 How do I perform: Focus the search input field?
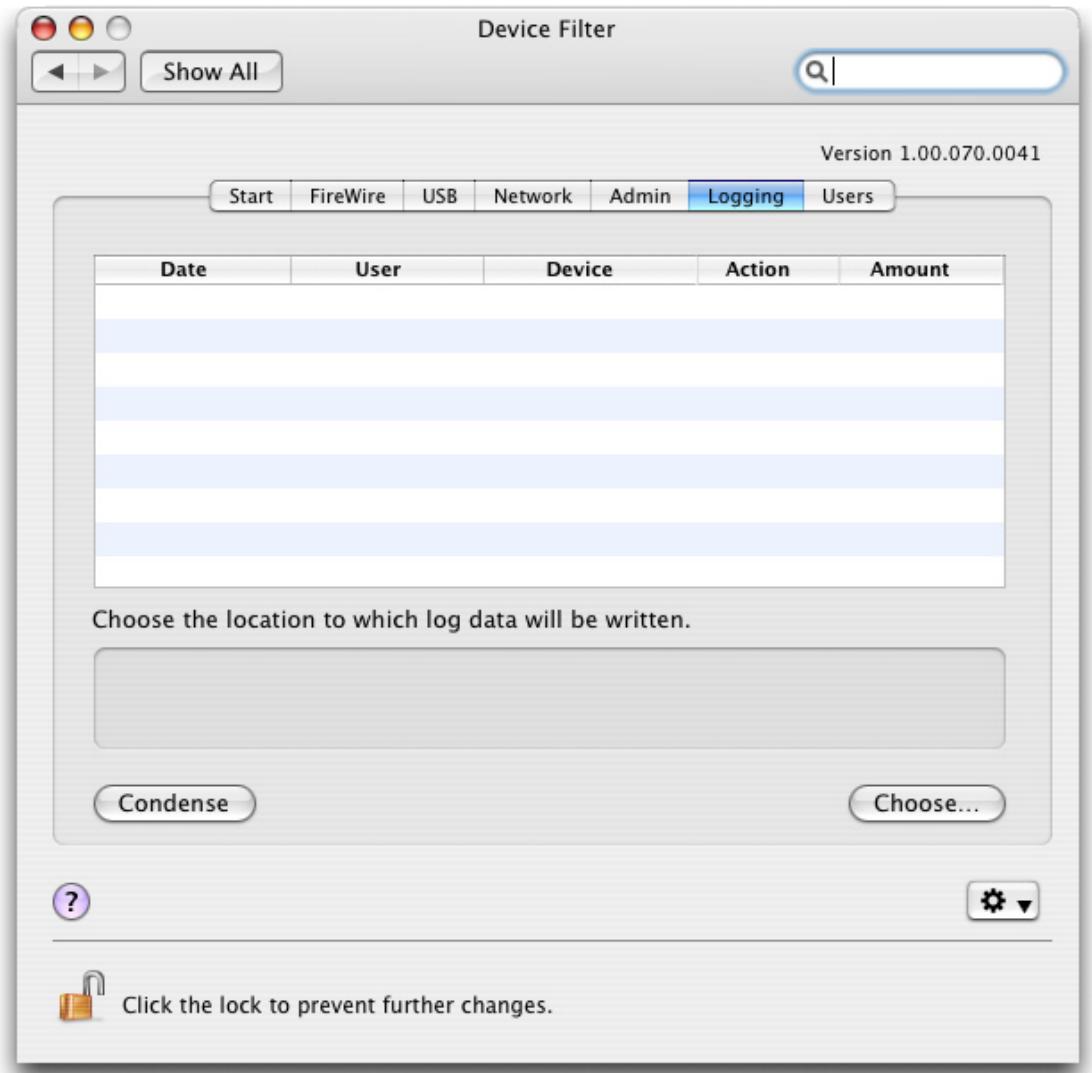[x=930, y=71]
